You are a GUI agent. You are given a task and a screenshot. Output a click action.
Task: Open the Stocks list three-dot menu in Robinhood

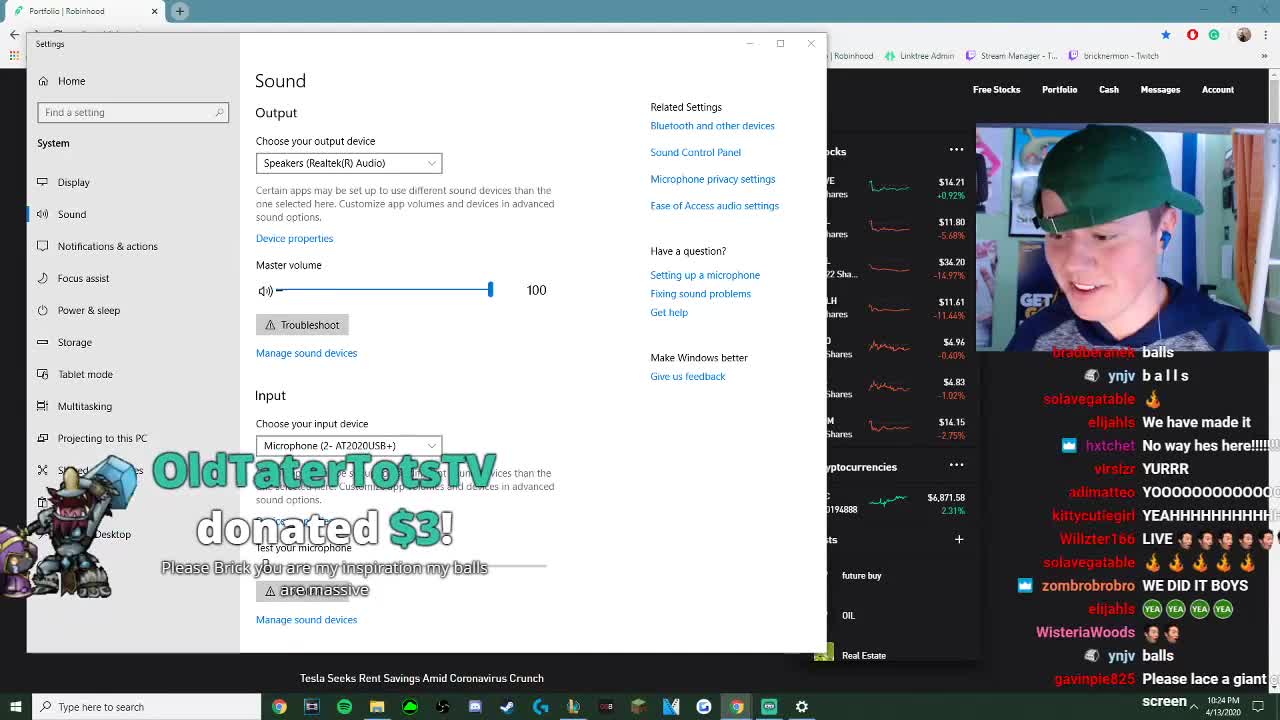pyautogui.click(x=956, y=150)
